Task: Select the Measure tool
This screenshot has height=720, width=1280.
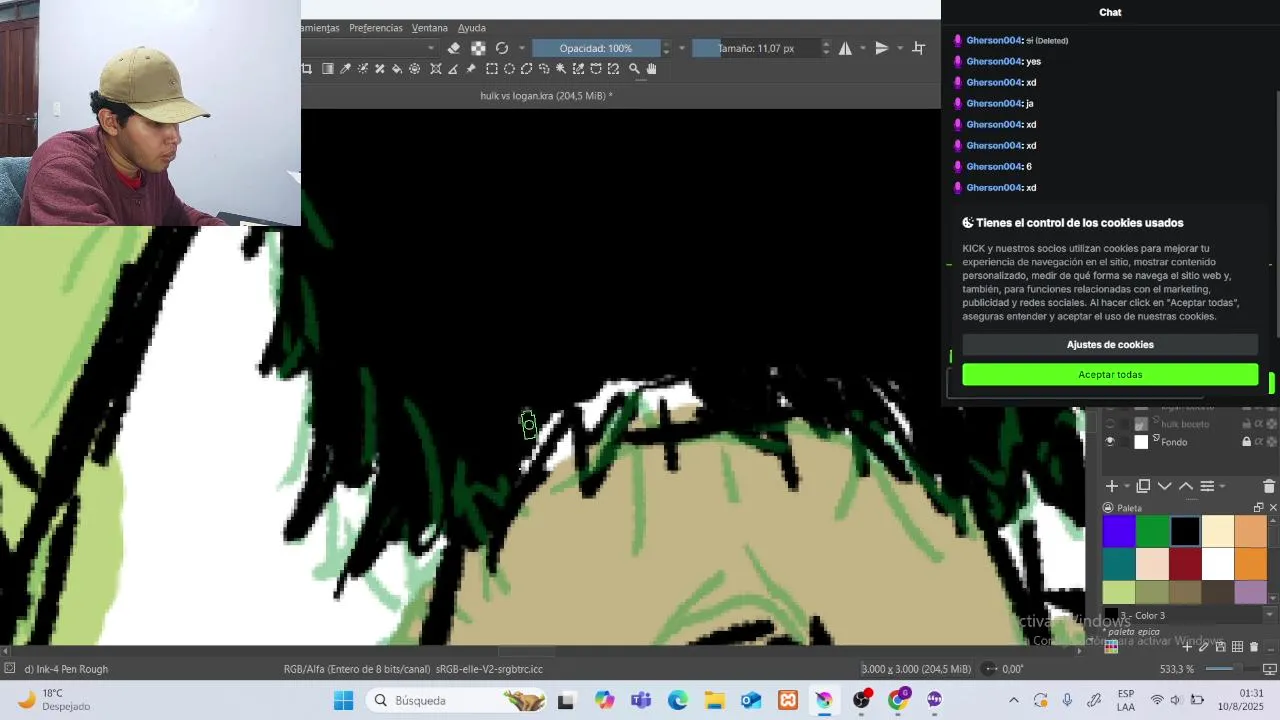Action: coord(453,69)
